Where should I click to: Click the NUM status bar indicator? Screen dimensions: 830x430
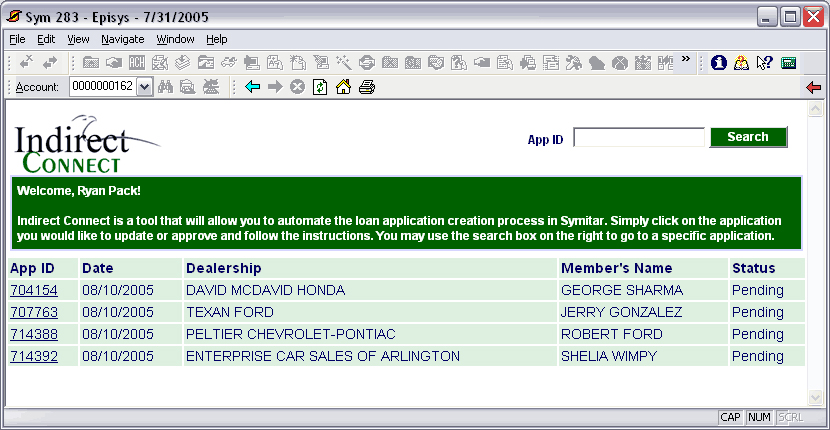759,417
